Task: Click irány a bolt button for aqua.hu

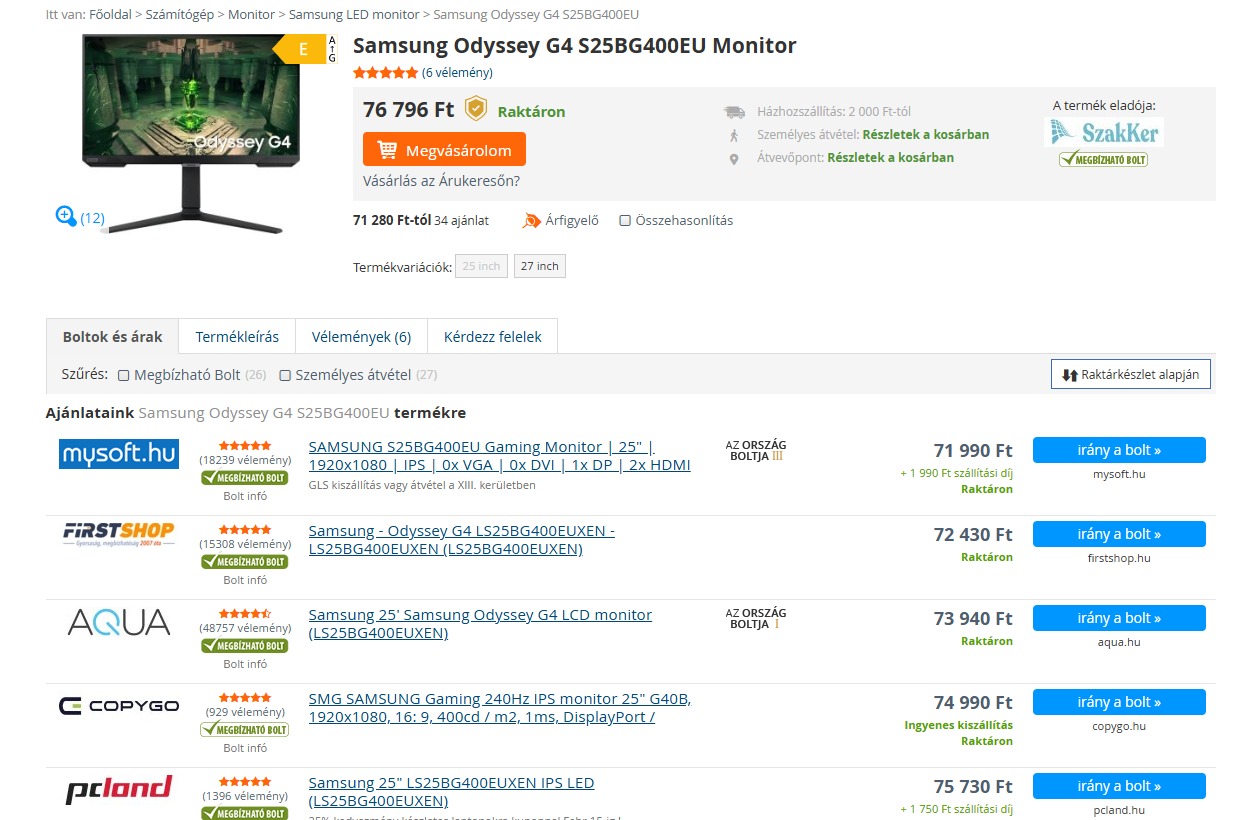Action: [1119, 618]
